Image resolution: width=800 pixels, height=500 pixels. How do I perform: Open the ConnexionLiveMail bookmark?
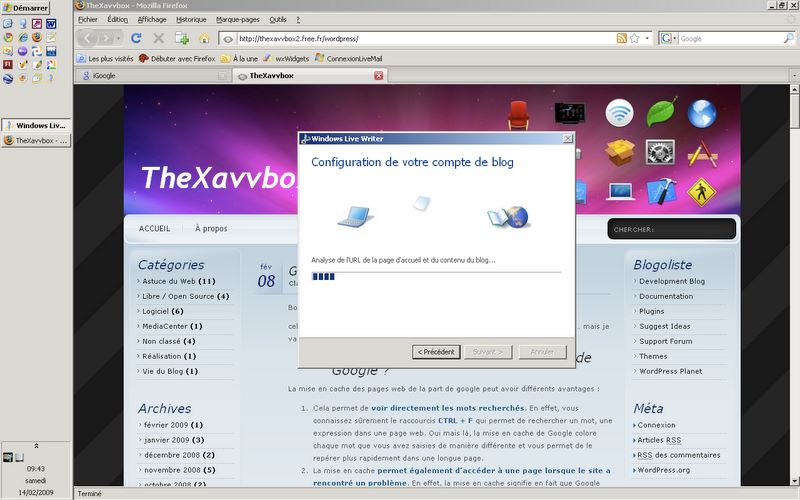[x=348, y=59]
